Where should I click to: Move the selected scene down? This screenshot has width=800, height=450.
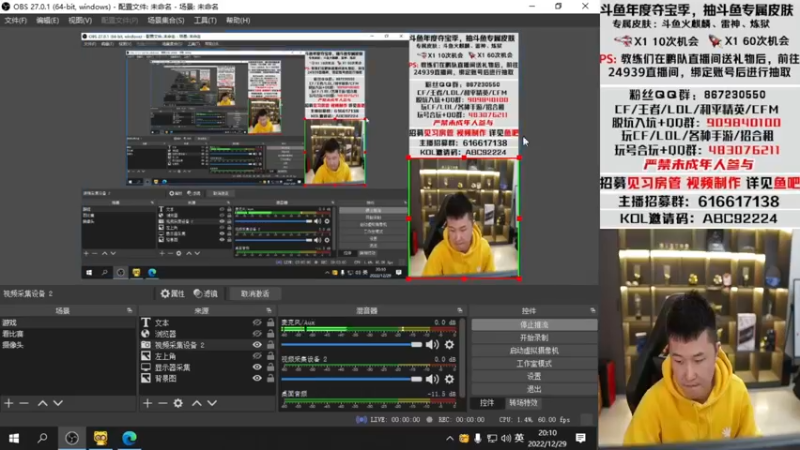(x=58, y=403)
